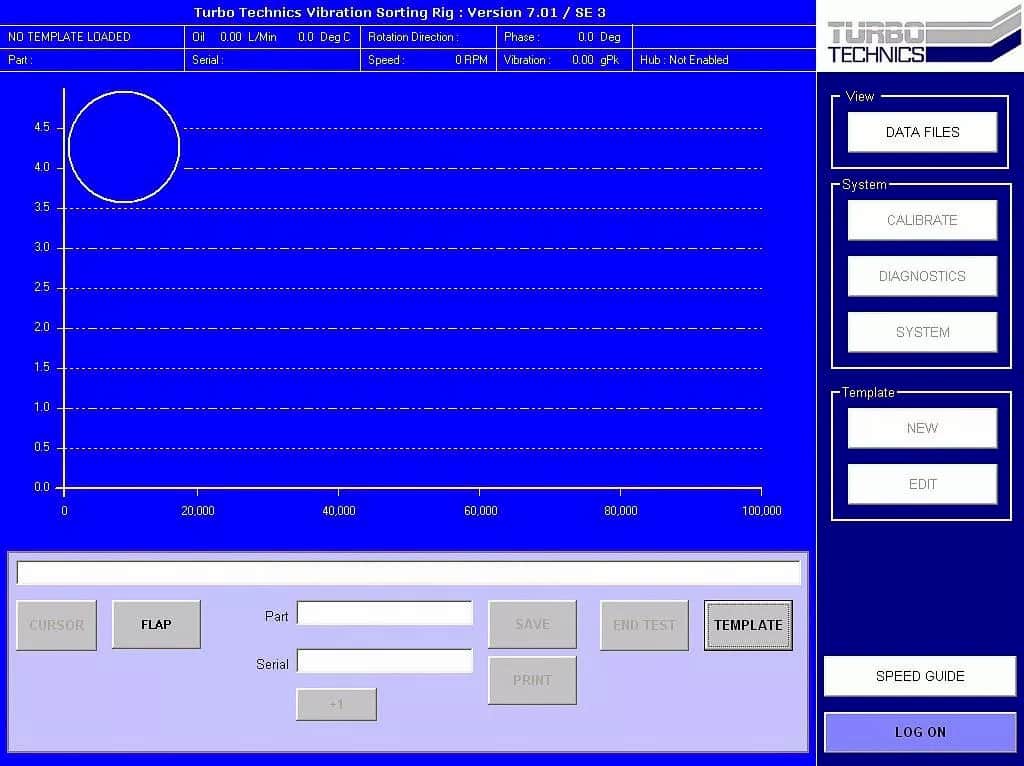Focus the Serial input field

pos(384,661)
